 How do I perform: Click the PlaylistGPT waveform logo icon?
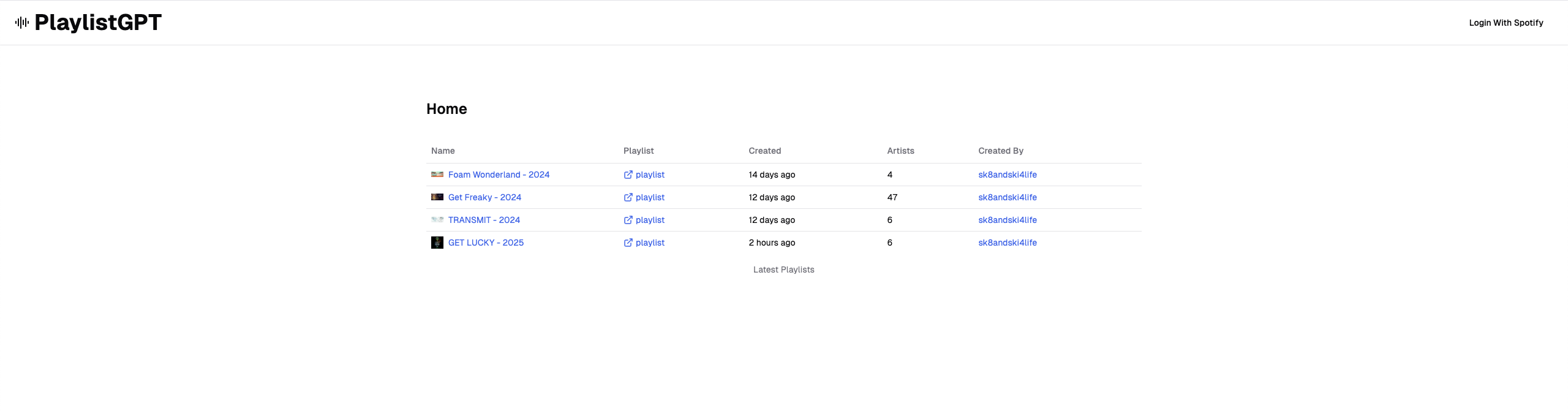[x=22, y=23]
